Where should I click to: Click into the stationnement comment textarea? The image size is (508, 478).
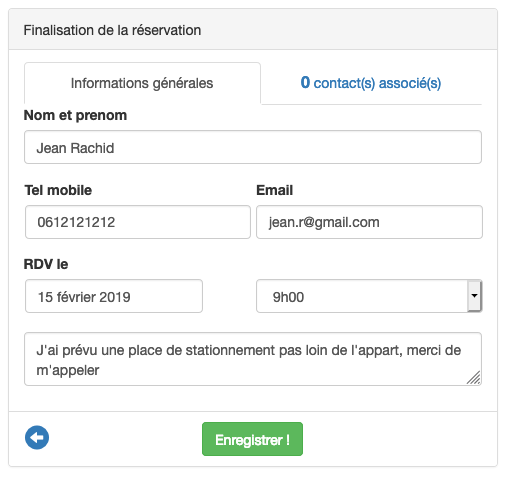[x=253, y=359]
